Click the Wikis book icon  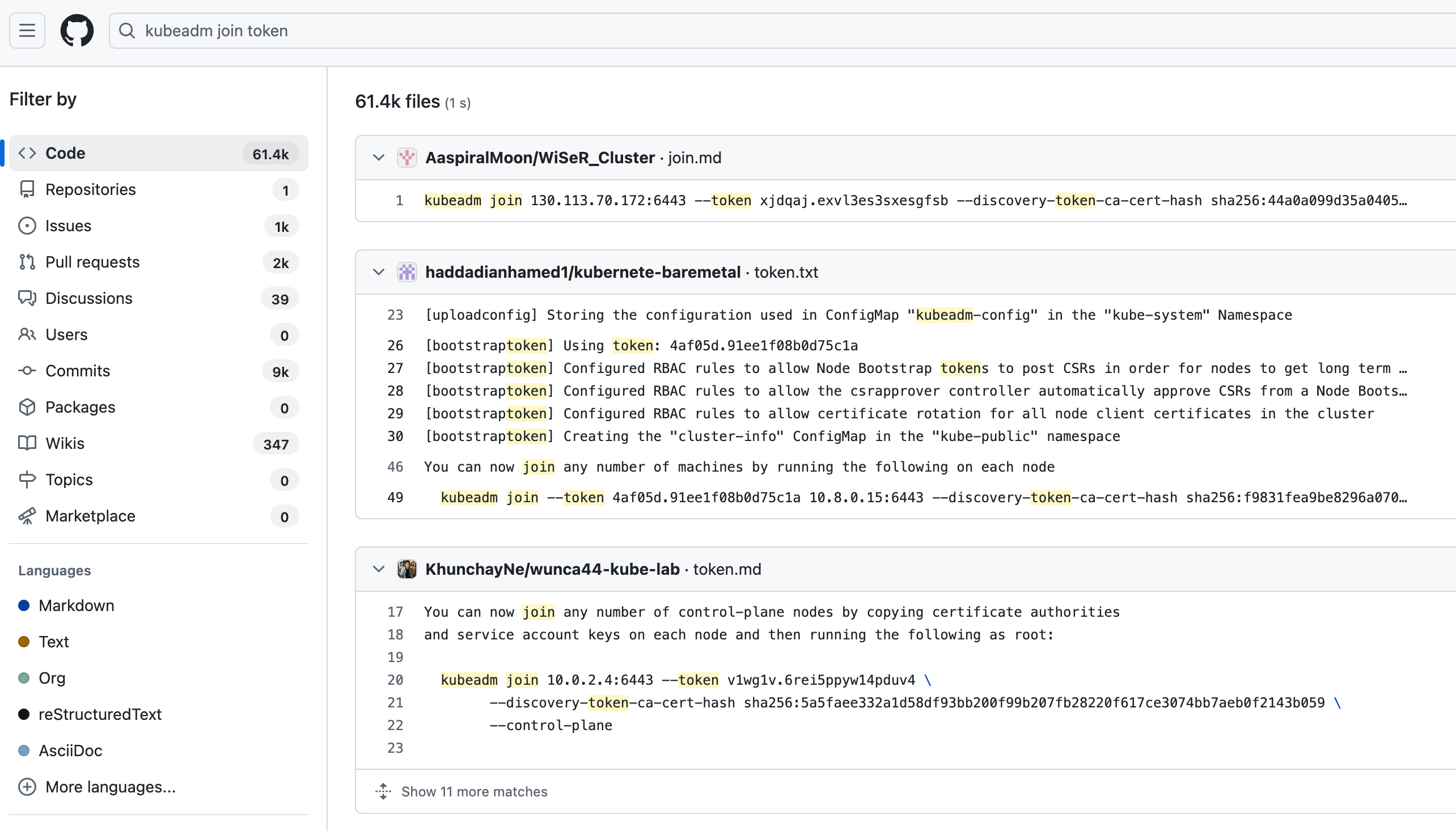27,443
